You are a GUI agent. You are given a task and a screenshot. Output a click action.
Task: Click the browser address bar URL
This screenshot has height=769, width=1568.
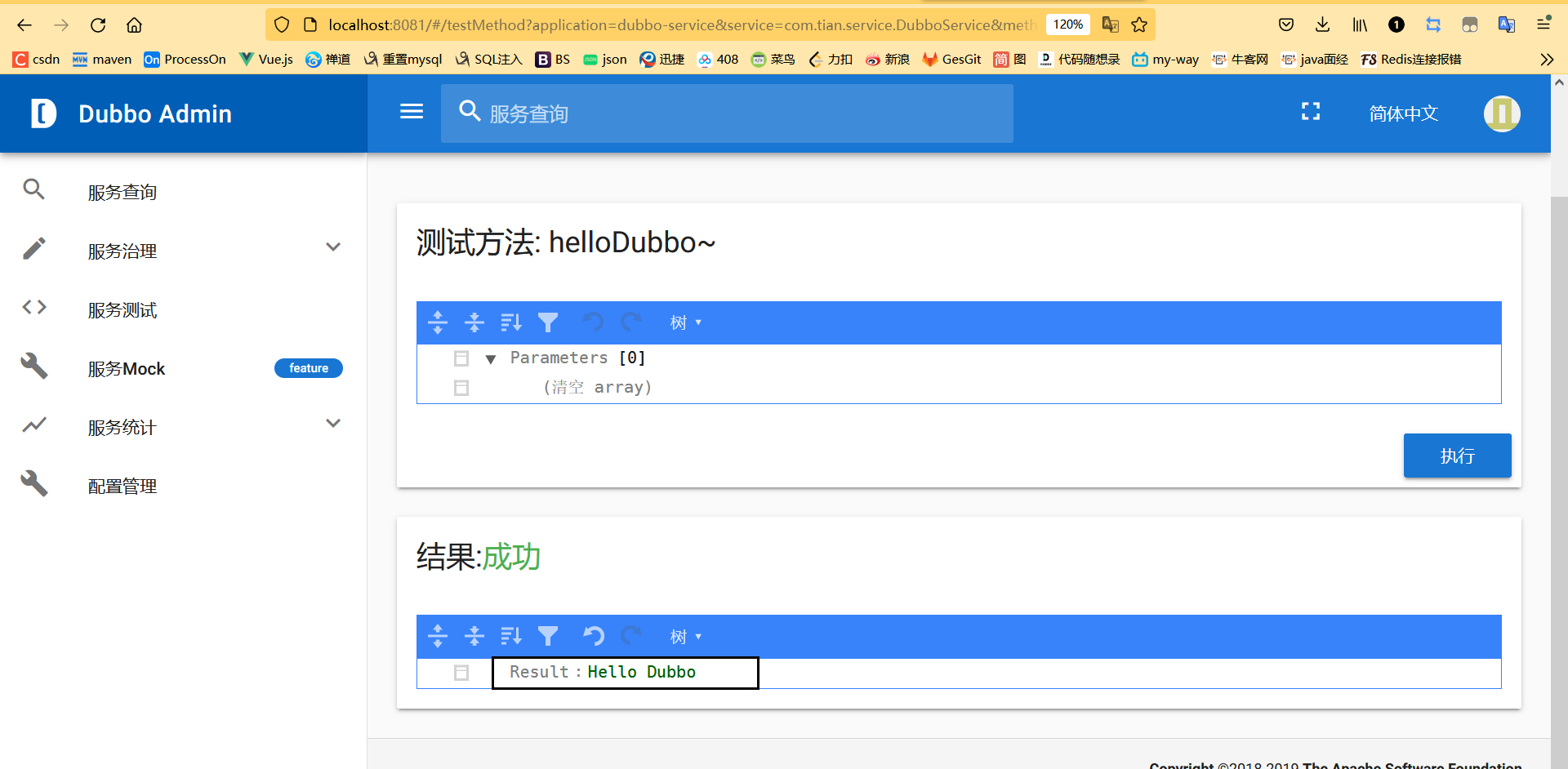pos(682,25)
